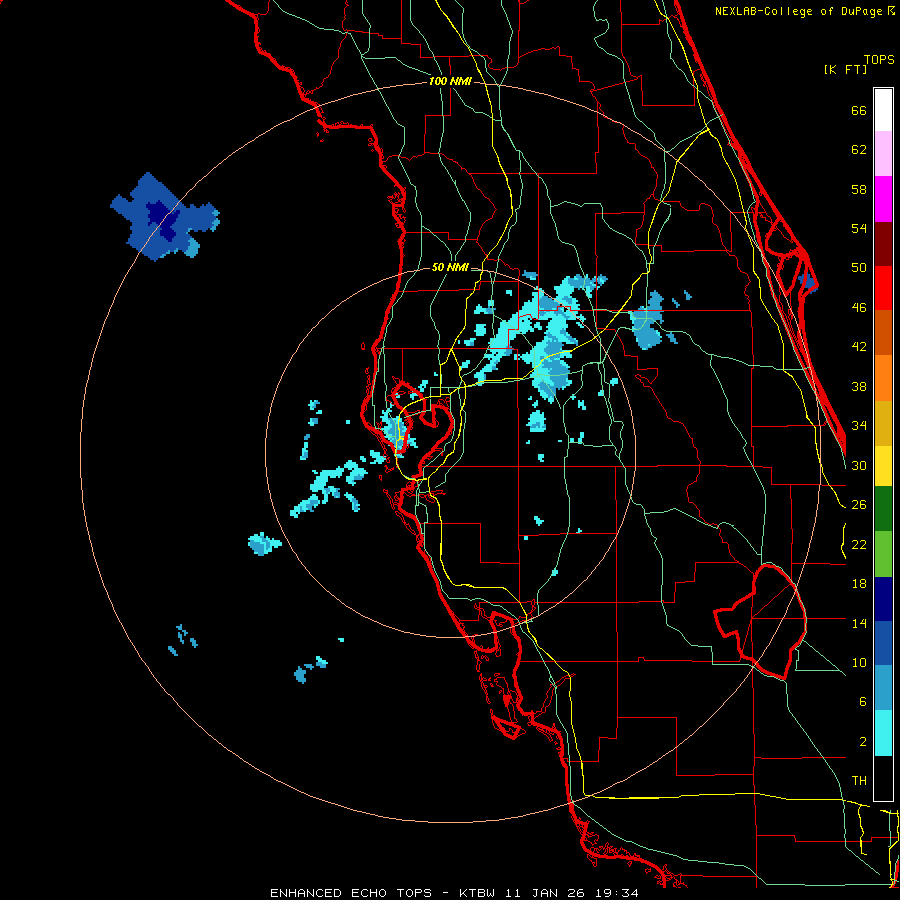Click the white swatch in the tops legend

coord(883,110)
